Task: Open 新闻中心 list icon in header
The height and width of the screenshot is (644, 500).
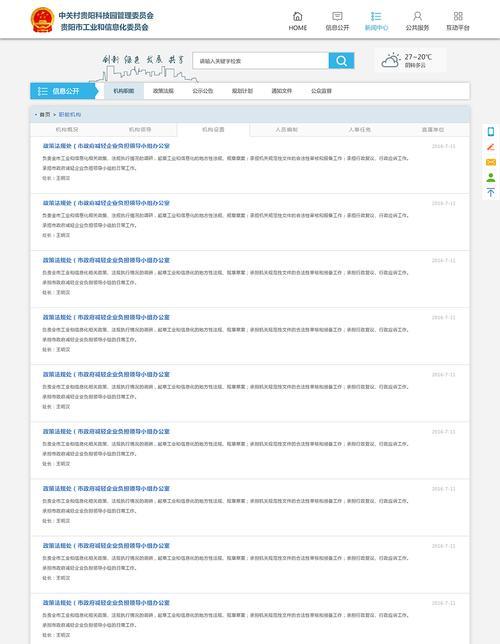Action: click(x=376, y=16)
